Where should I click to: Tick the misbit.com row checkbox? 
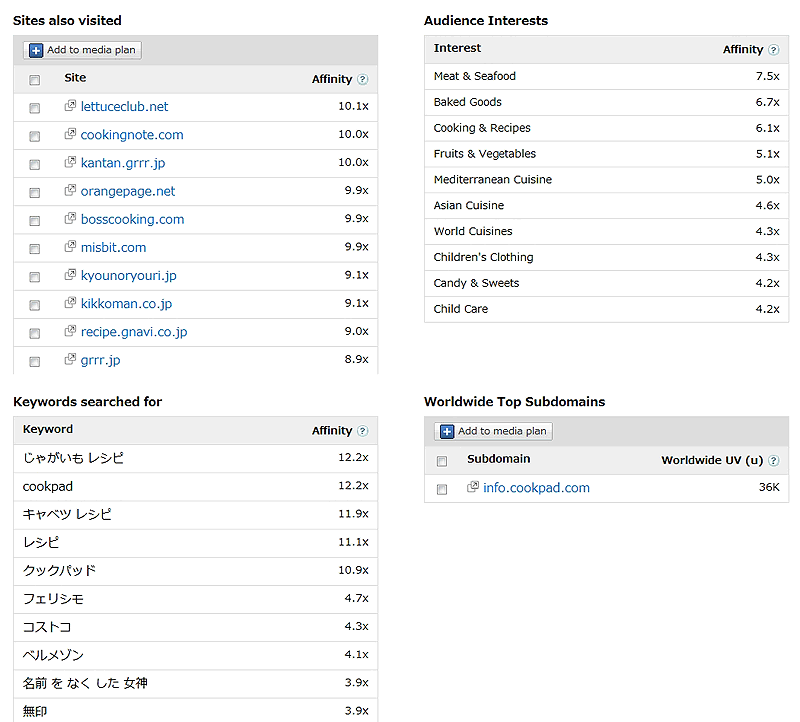[x=35, y=248]
